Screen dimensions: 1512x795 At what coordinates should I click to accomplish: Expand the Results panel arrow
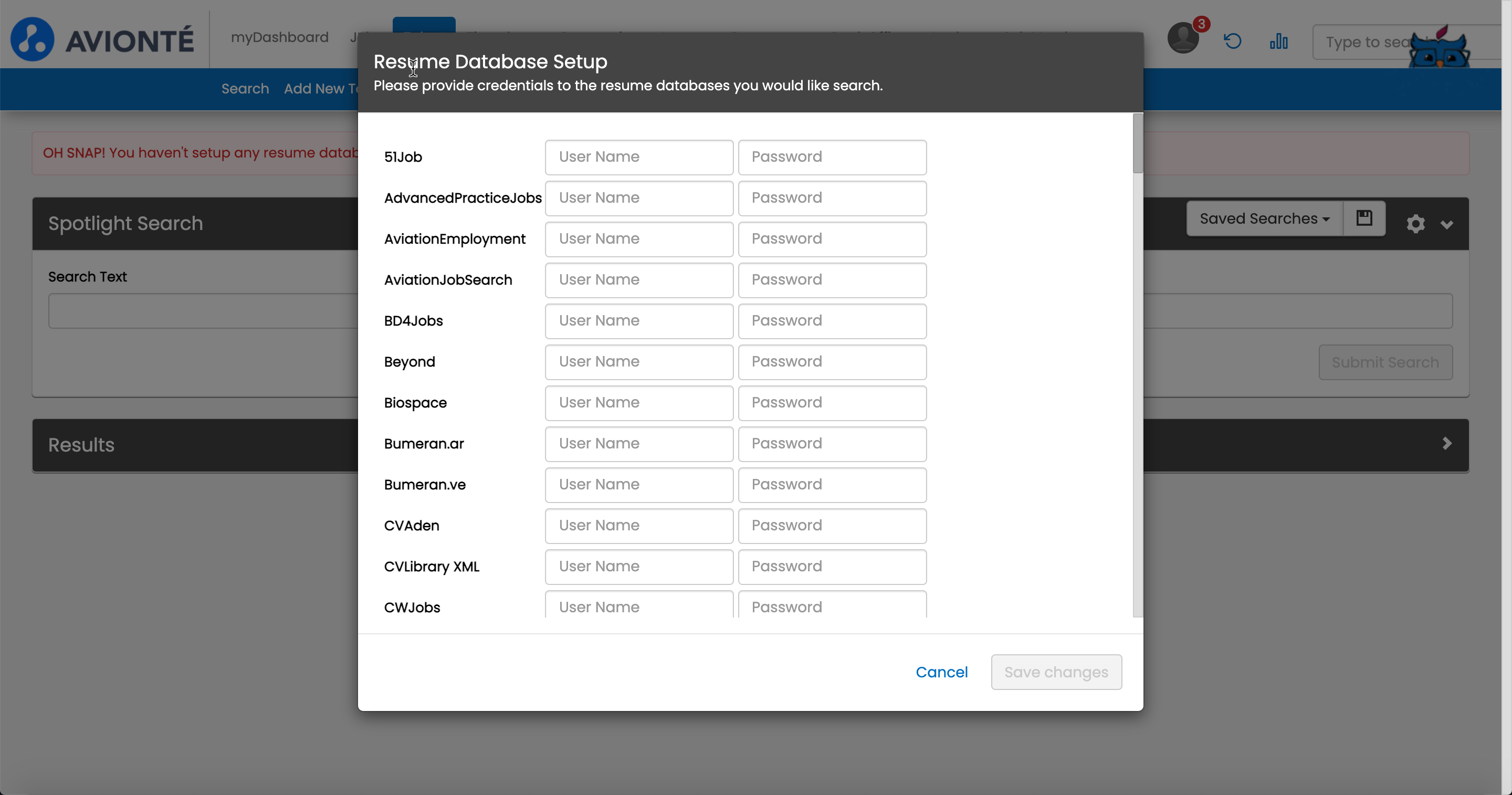pyautogui.click(x=1447, y=443)
